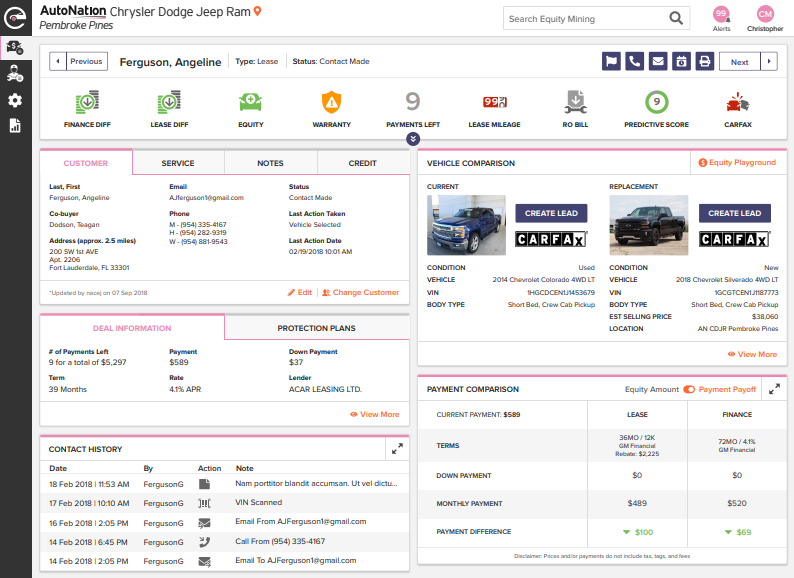Open the Warranty alert icon

(331, 102)
